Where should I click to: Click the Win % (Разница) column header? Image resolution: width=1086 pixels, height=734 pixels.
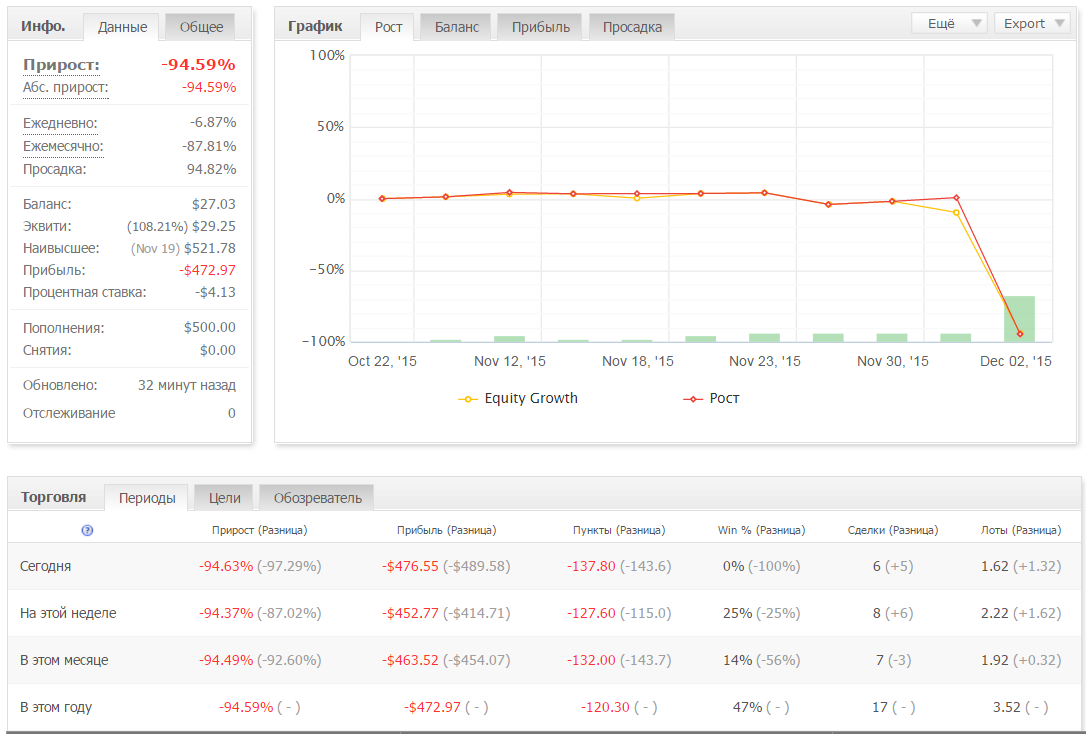[761, 530]
